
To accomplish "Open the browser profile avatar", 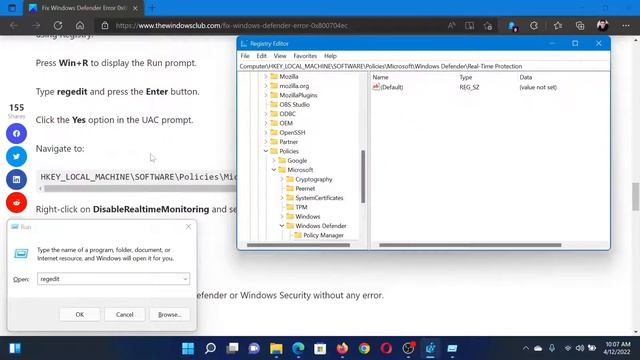I will [602, 25].
